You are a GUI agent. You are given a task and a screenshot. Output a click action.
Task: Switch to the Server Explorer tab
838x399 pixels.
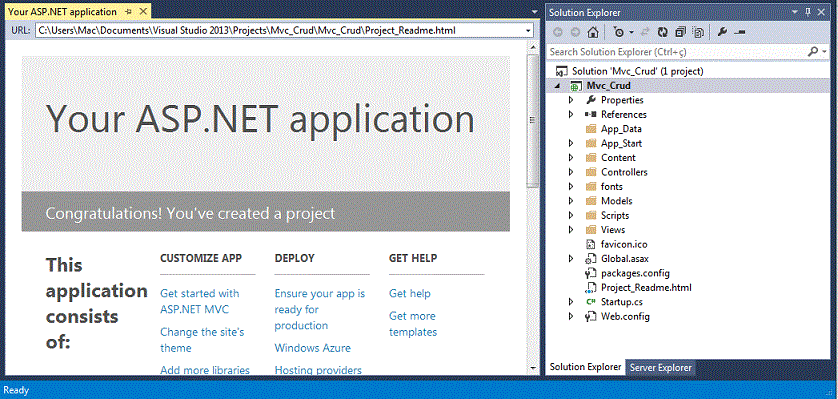[x=661, y=367]
